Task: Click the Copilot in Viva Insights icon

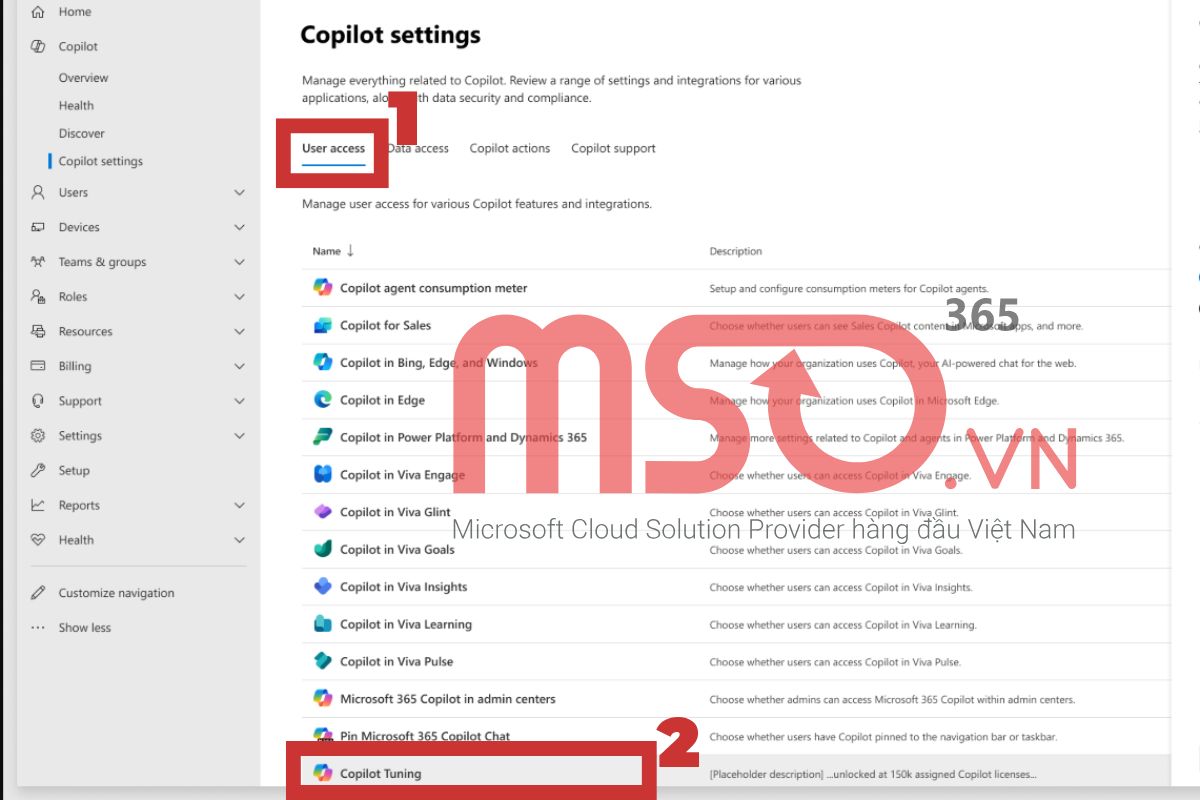Action: coord(322,587)
